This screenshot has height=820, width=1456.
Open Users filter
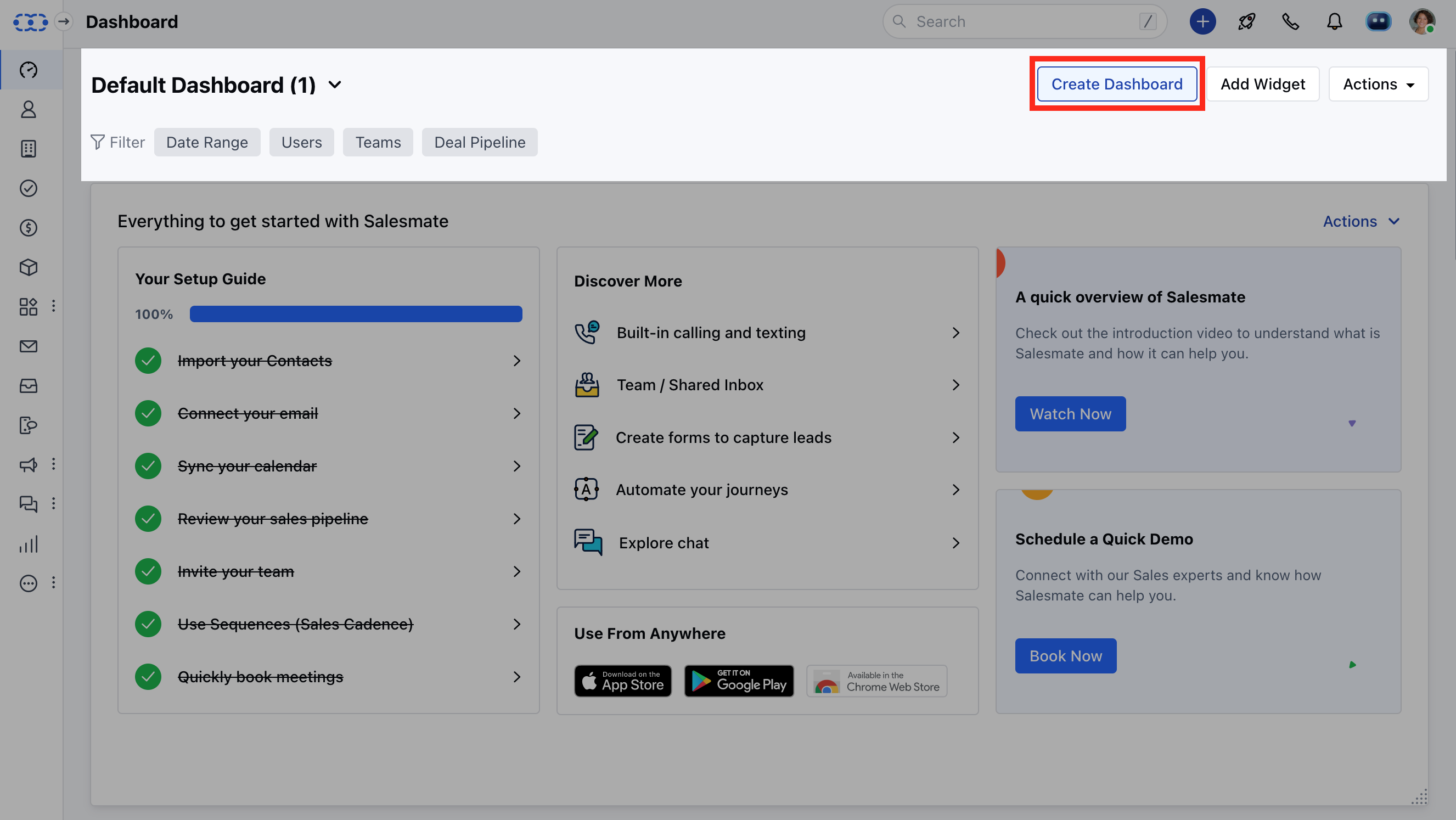click(301, 142)
